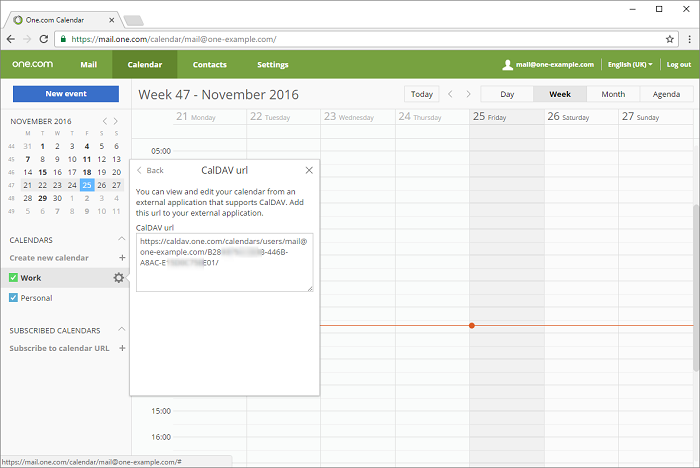Screen dimensions: 700x468
Task: Open a new browser tab
Action: [133, 21]
